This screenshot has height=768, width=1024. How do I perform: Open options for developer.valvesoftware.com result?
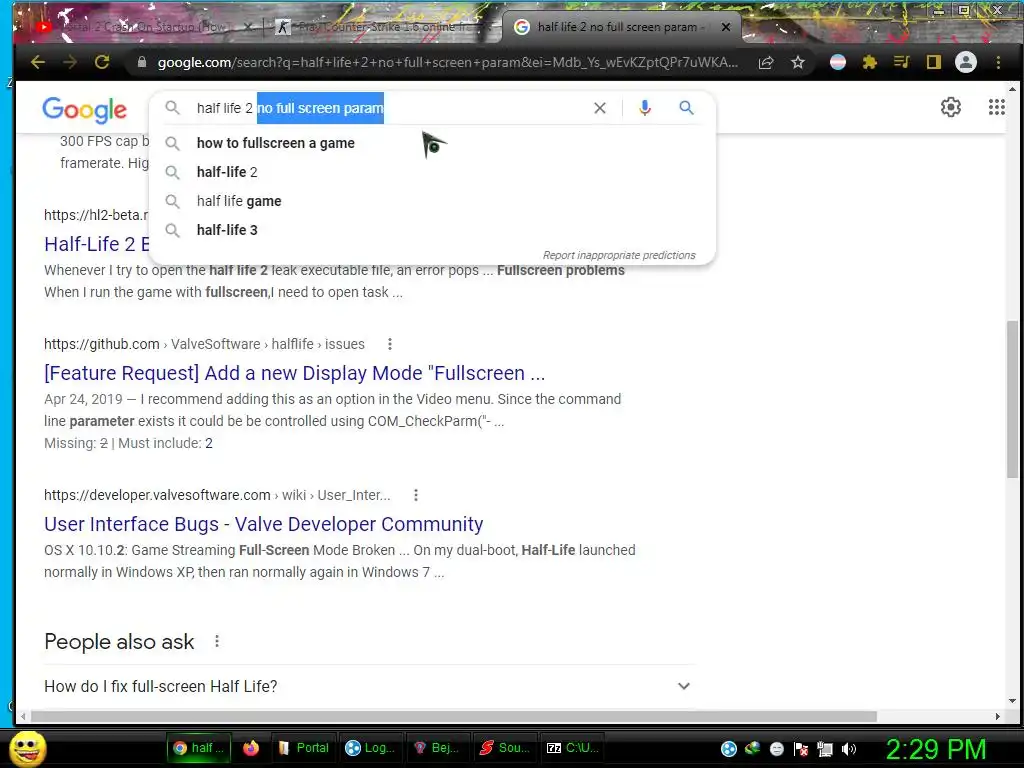click(416, 495)
